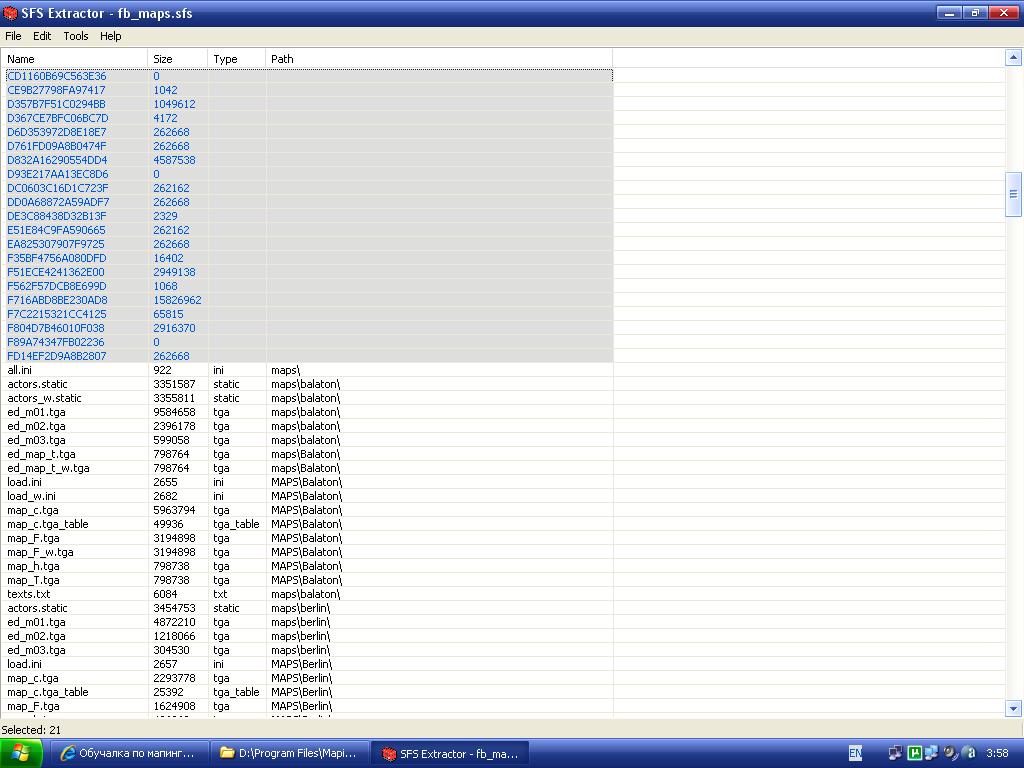Viewport: 1024px width, 768px height.
Task: Select the load_w.ini file row
Action: pos(307,496)
